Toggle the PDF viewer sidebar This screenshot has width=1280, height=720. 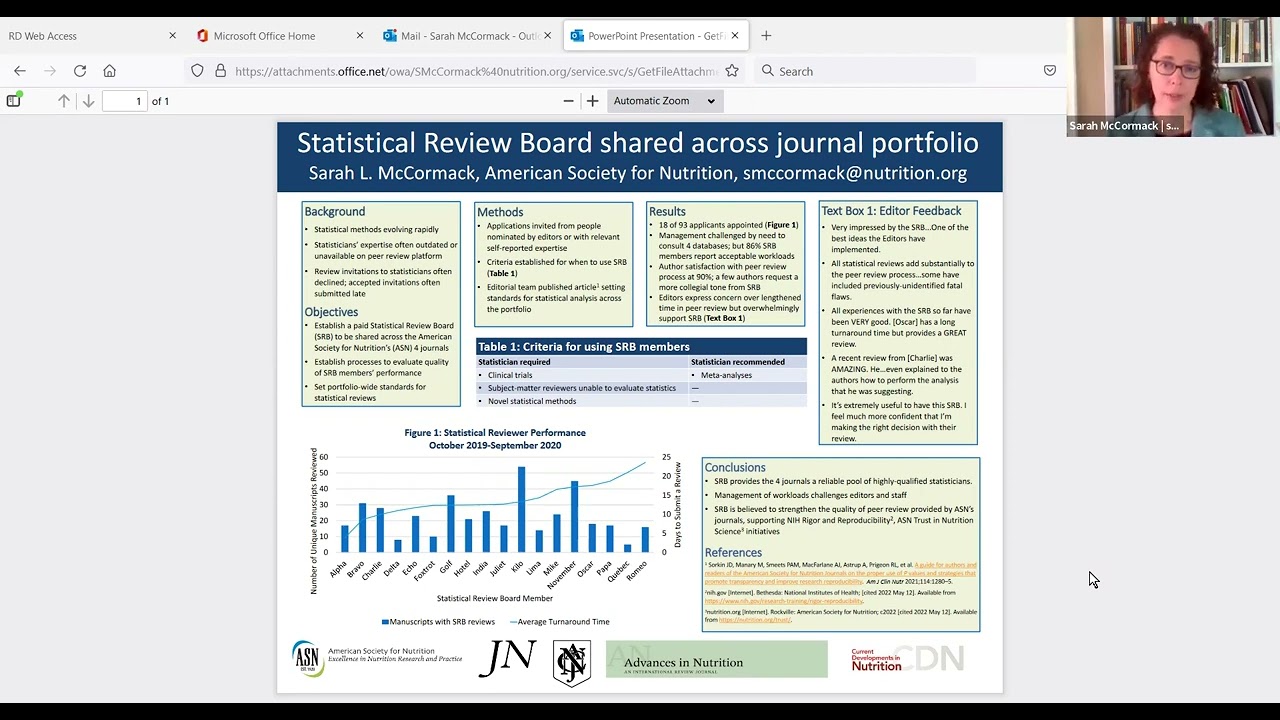14,100
